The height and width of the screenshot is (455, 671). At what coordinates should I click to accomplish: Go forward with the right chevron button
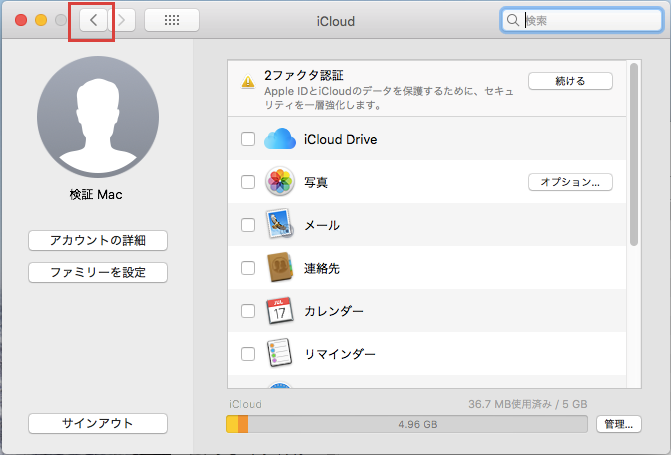point(122,20)
